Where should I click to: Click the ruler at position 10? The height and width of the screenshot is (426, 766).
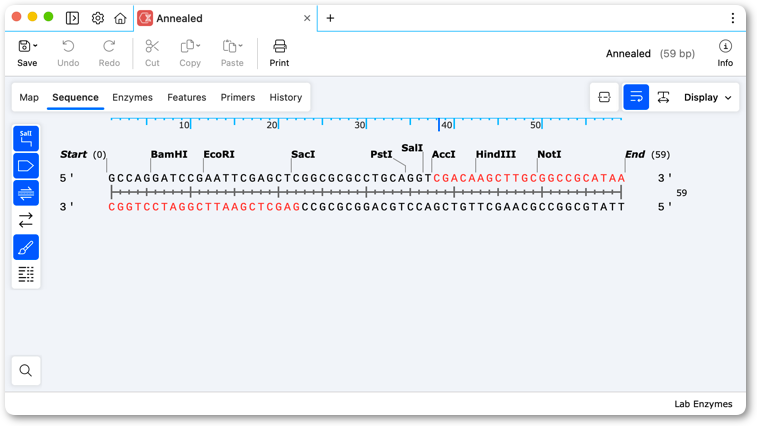184,125
